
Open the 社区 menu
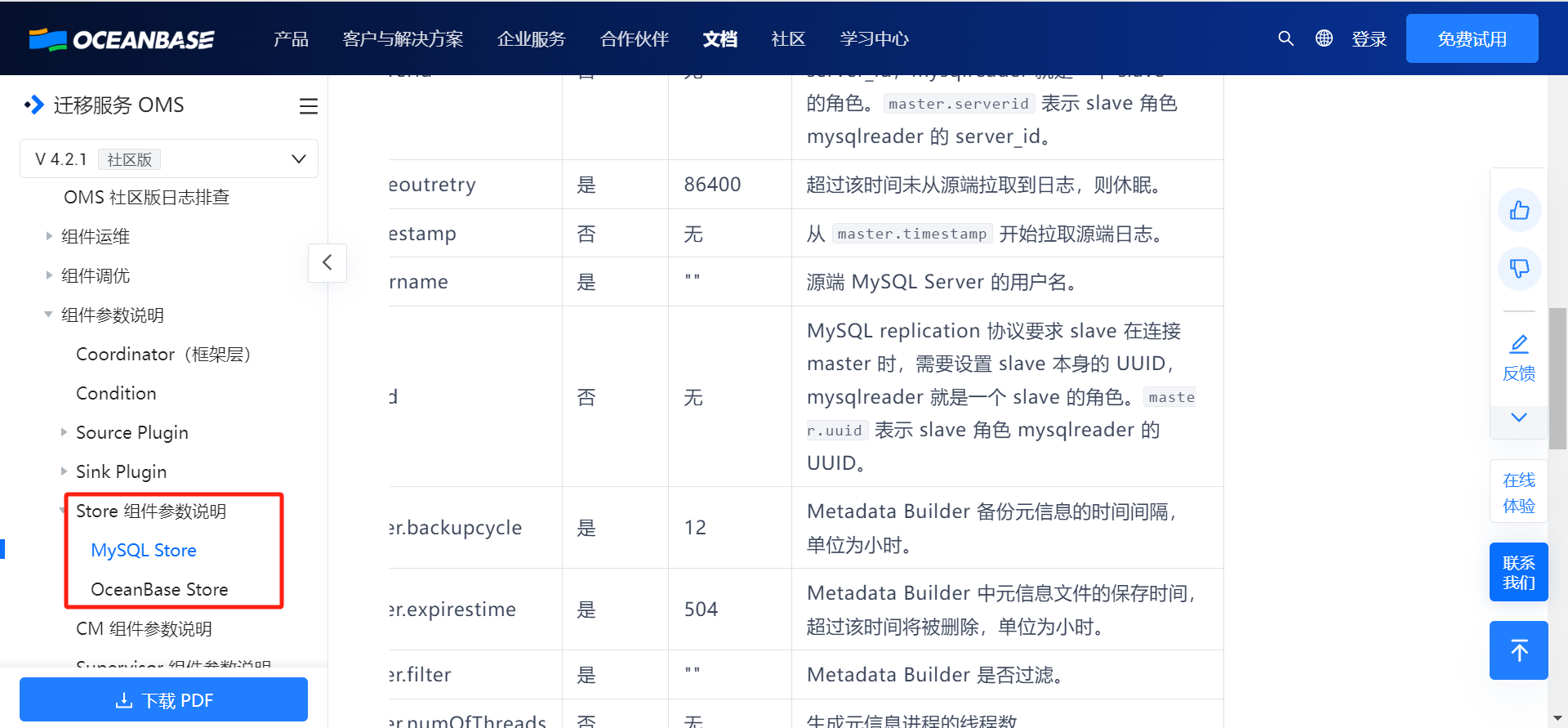pyautogui.click(x=788, y=39)
